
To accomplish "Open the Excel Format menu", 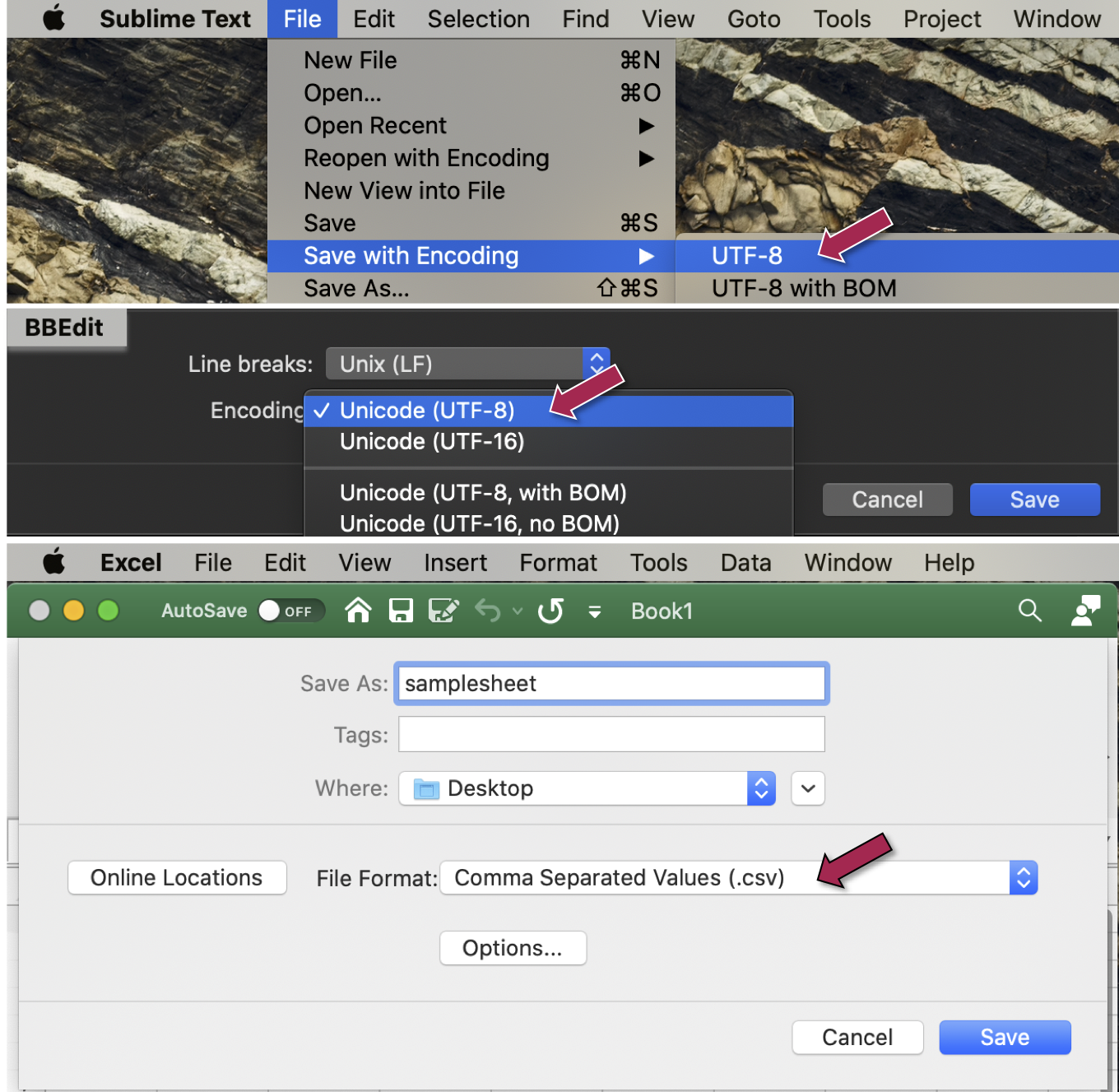I will [x=558, y=563].
